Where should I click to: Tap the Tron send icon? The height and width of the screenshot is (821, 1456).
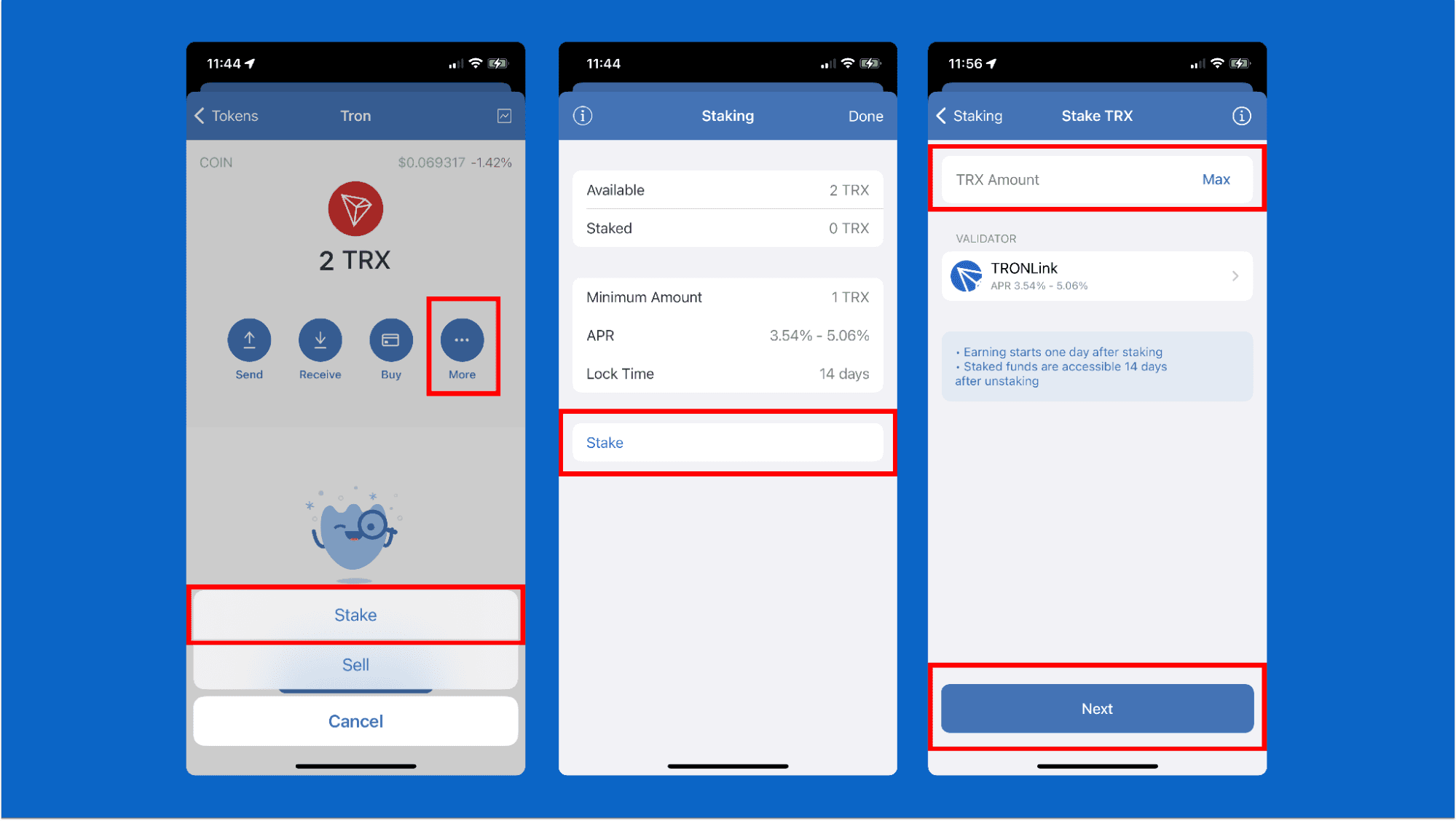(249, 341)
